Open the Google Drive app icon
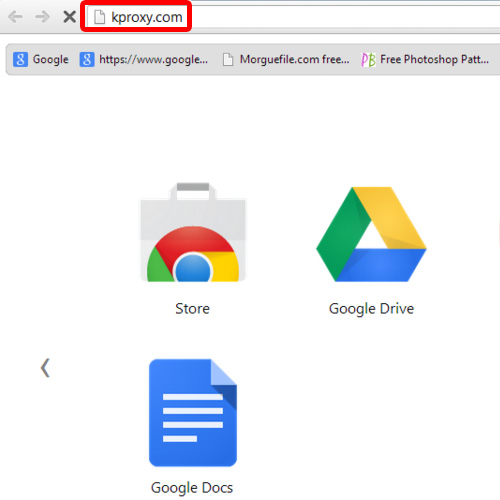 click(x=371, y=234)
